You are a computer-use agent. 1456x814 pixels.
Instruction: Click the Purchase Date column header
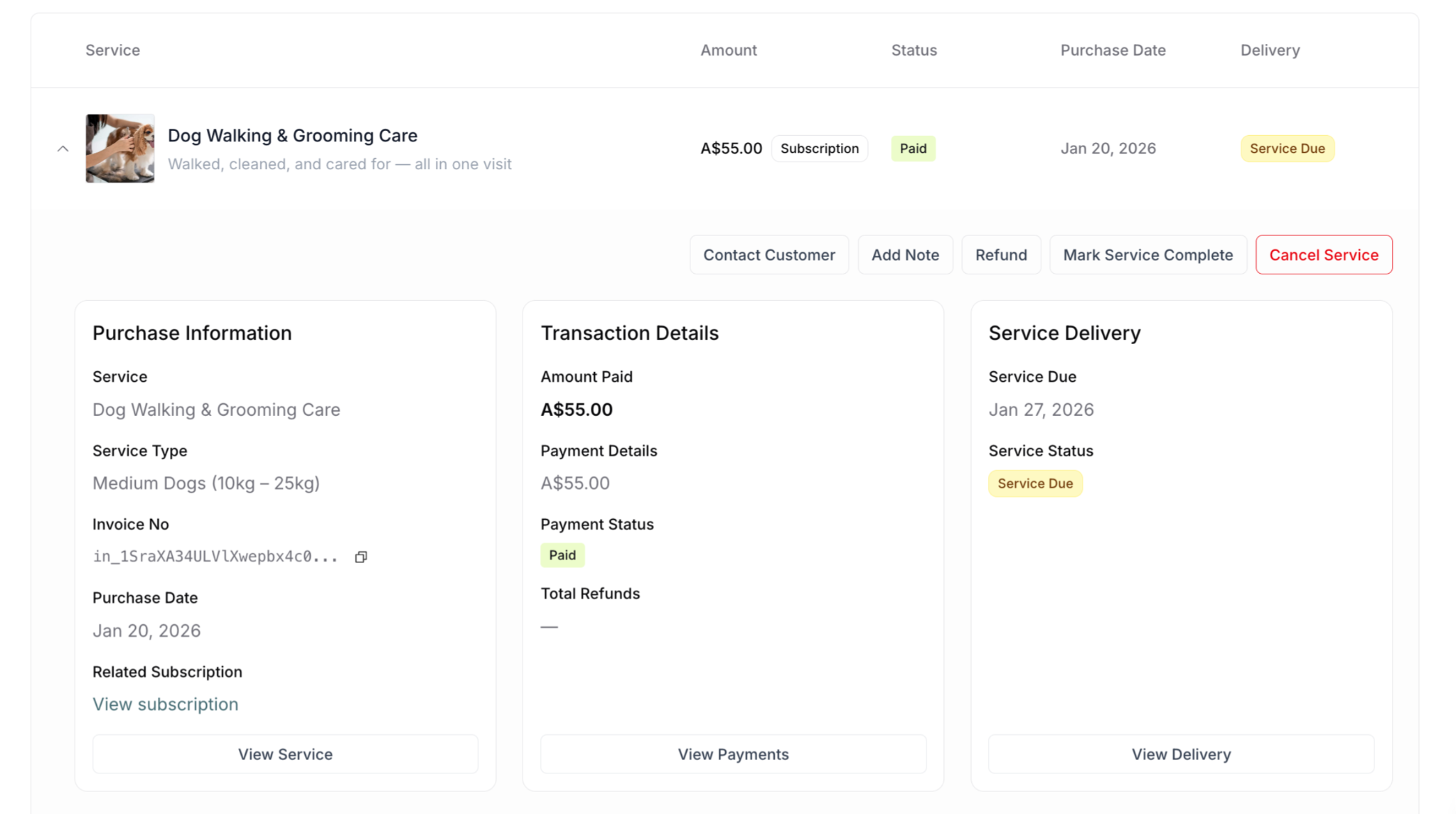point(1113,50)
